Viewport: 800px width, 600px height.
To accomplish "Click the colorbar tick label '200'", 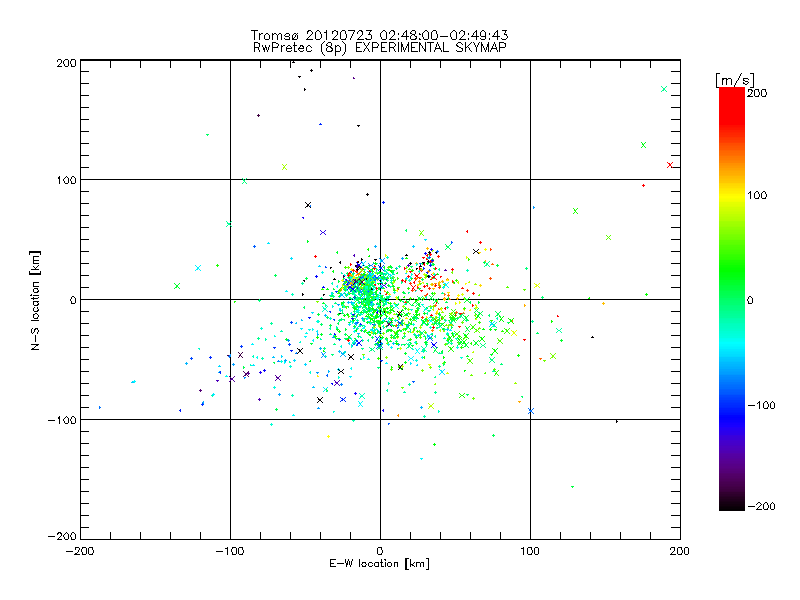I will pyautogui.click(x=757, y=93).
